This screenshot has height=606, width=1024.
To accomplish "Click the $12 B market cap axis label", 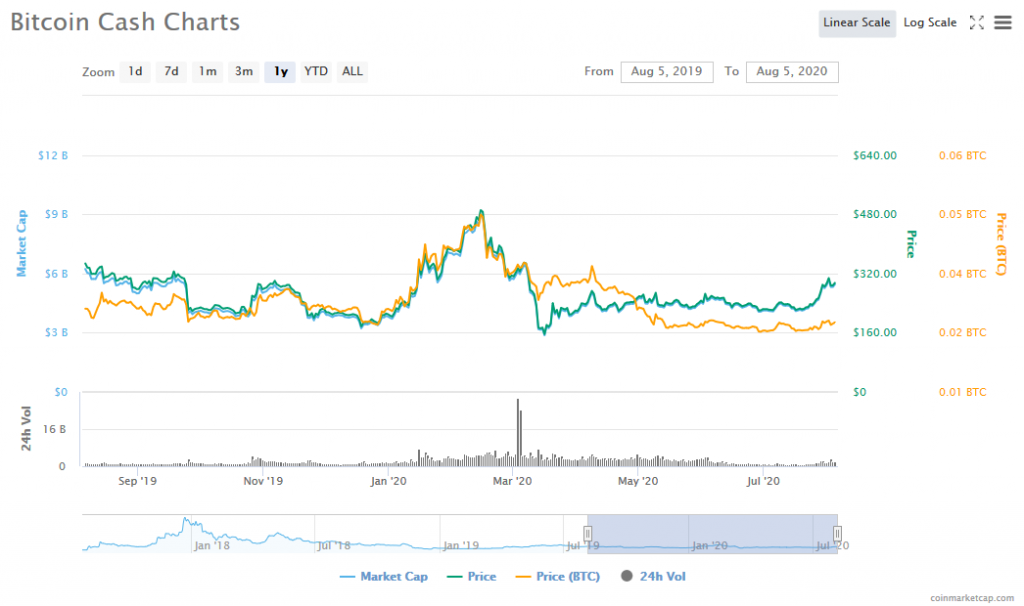I will 53,155.
